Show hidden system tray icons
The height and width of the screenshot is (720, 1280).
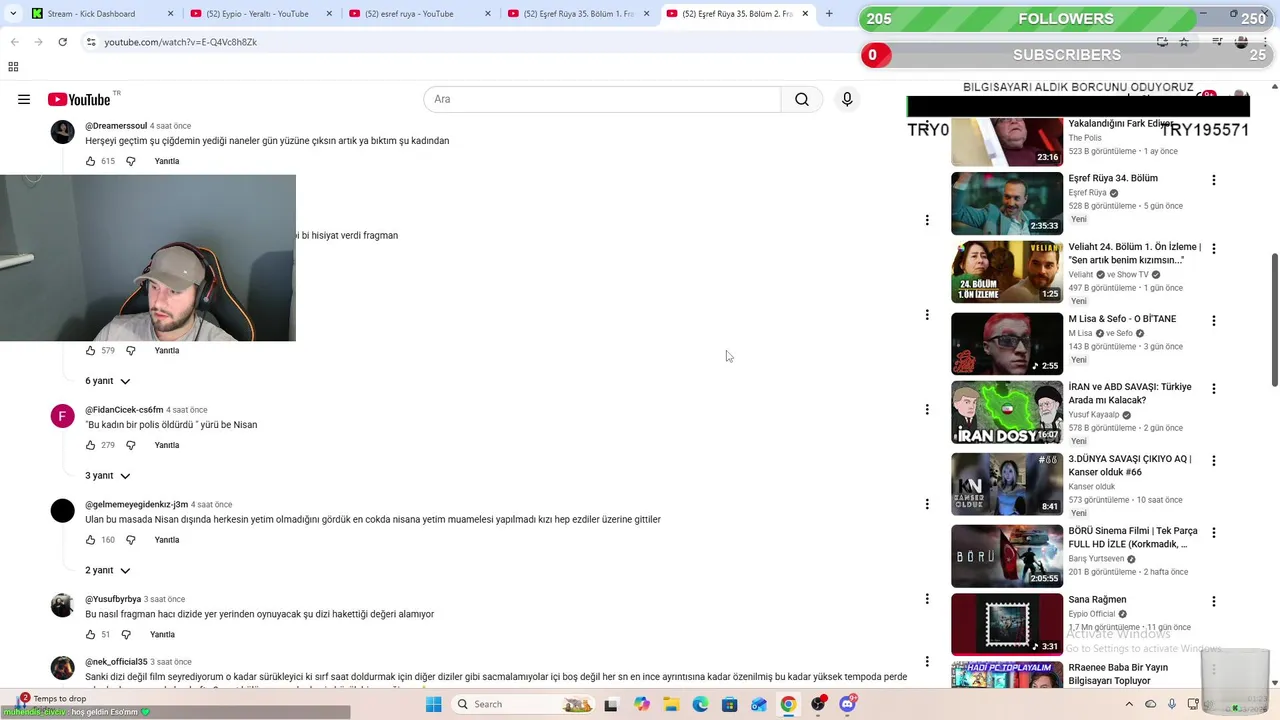(x=1127, y=704)
